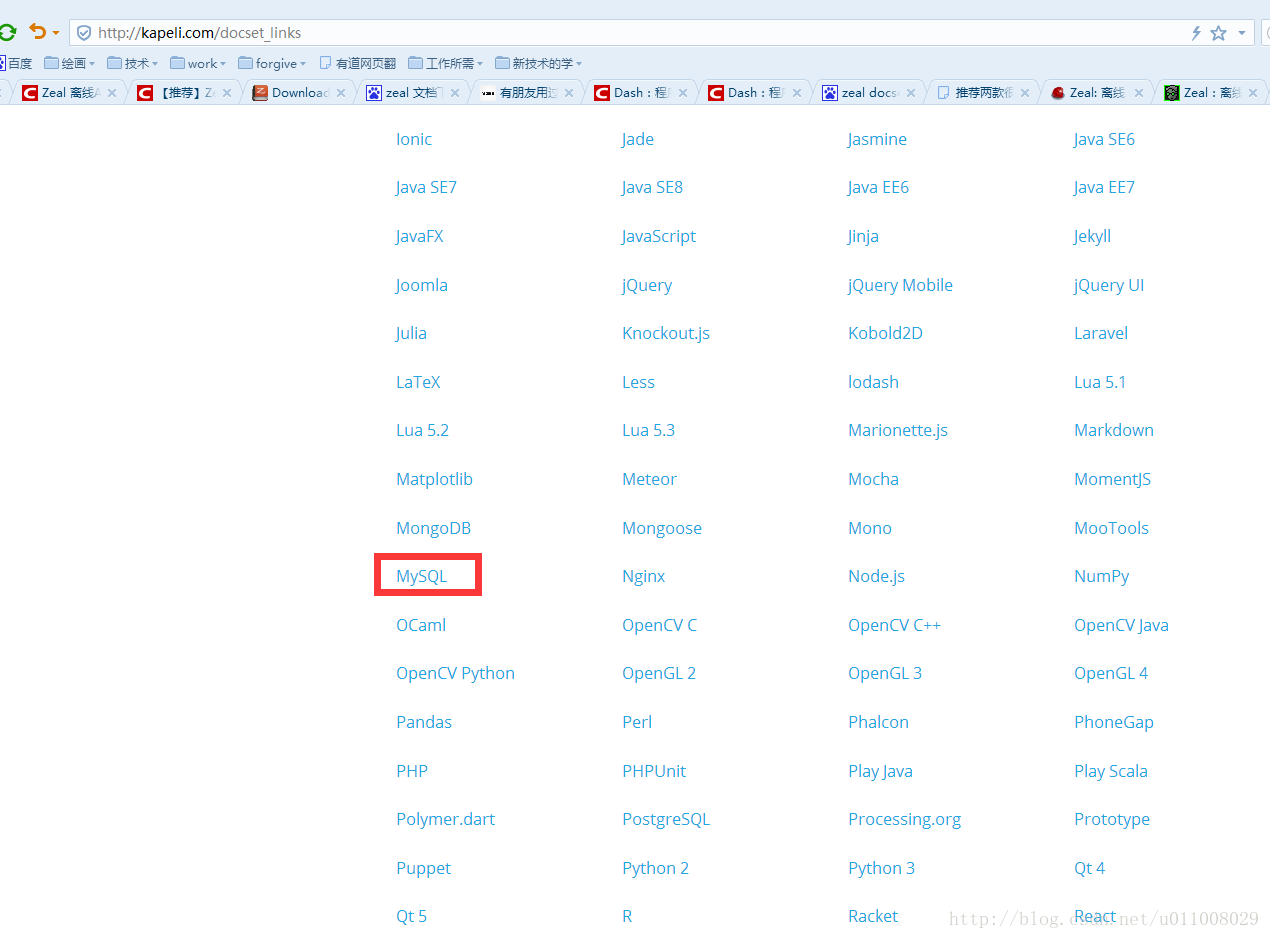
Task: Open the Java SE6 docset link
Action: point(1104,139)
